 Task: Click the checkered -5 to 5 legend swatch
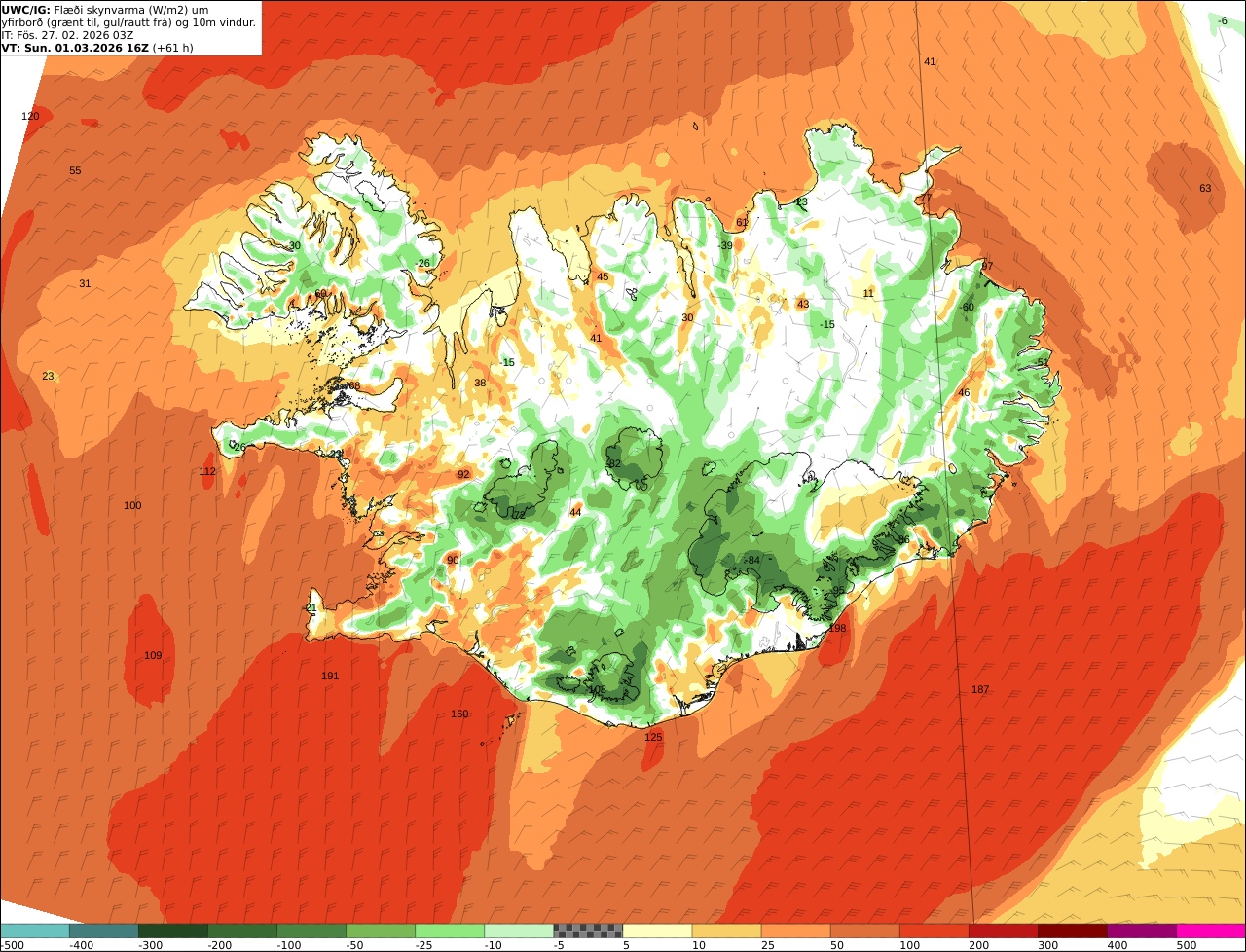[588, 931]
